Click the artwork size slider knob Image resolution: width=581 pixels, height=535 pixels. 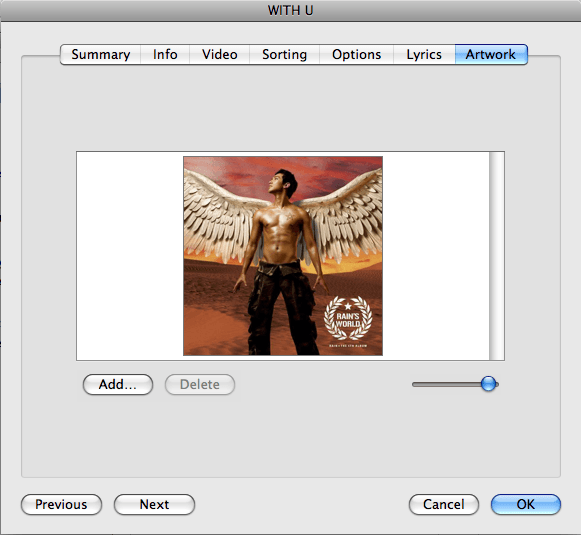(489, 384)
